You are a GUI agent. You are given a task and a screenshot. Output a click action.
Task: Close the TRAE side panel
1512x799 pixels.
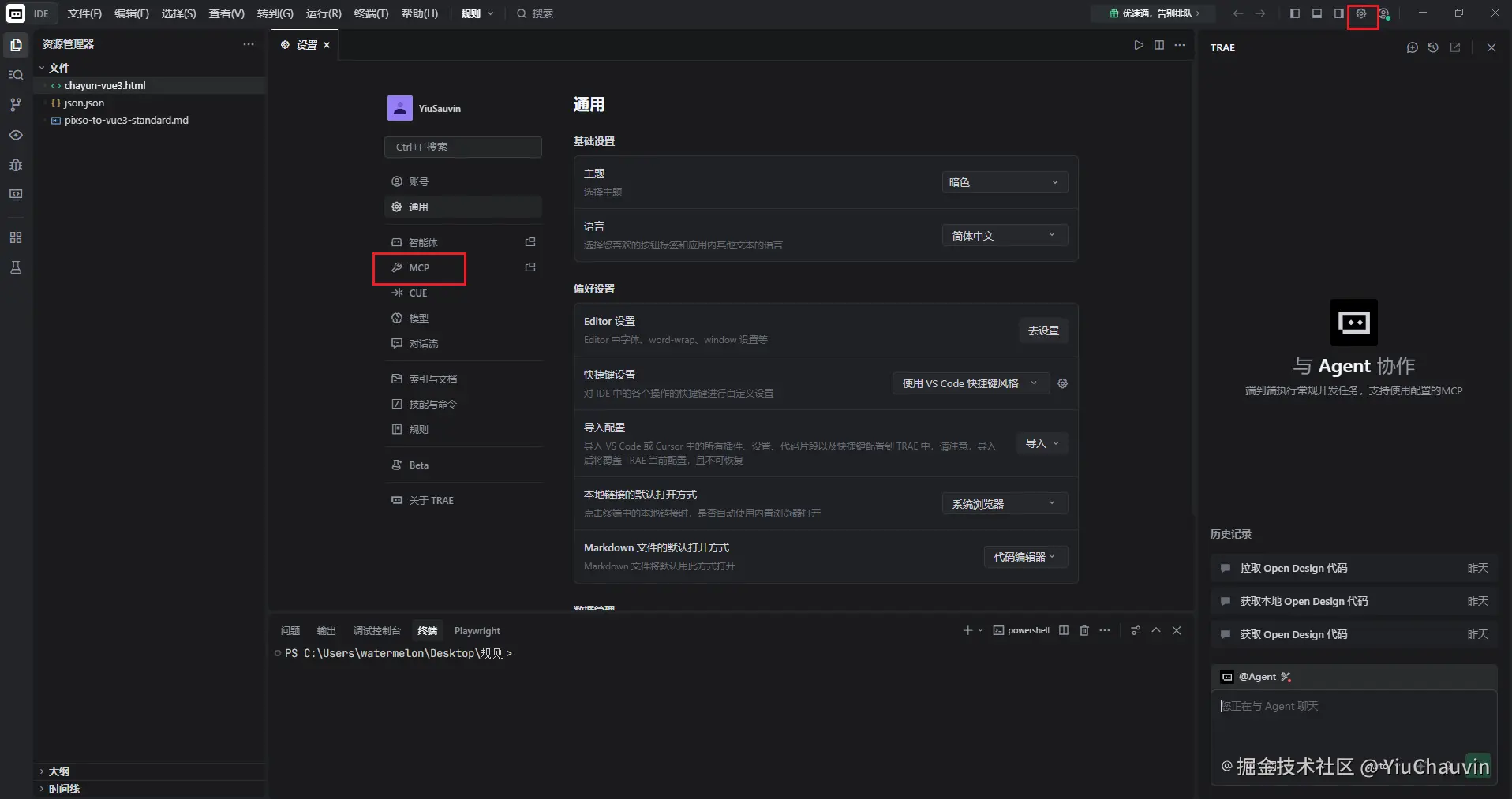[1491, 47]
